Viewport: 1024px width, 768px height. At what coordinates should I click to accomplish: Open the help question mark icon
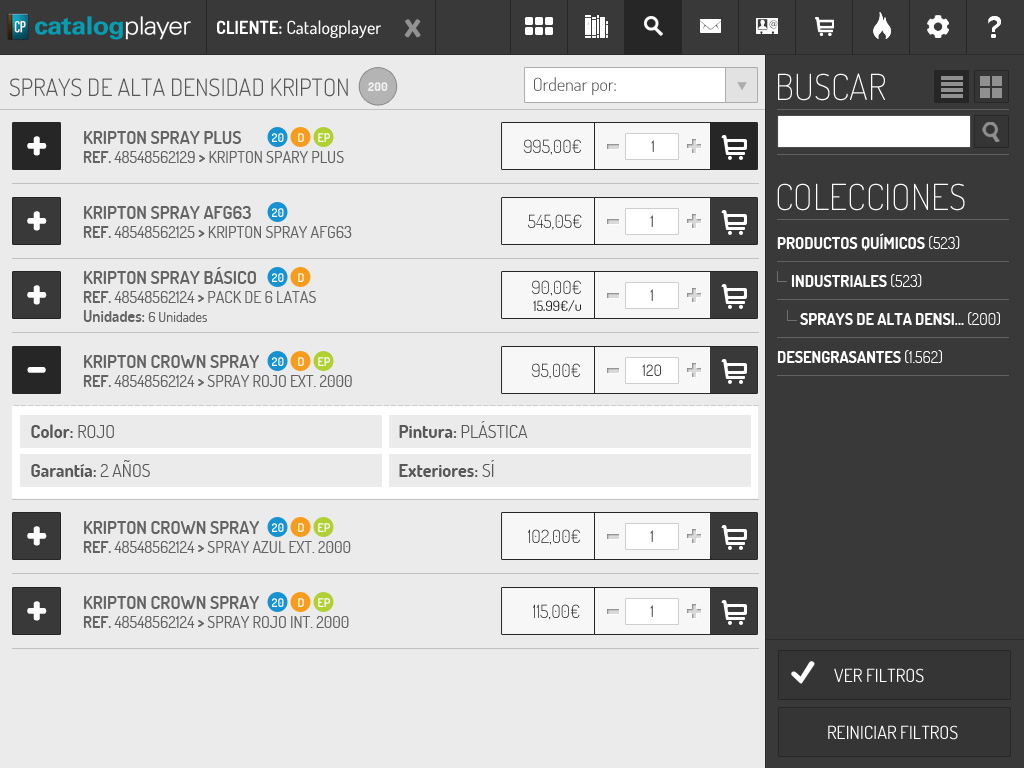pyautogui.click(x=995, y=27)
